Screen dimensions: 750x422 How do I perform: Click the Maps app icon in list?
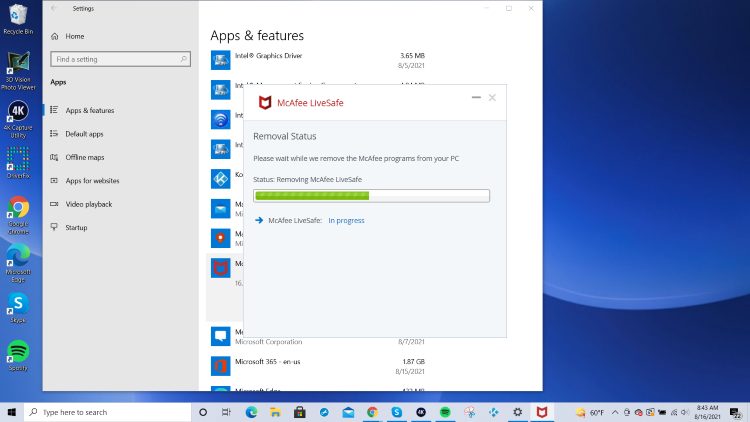pyautogui.click(x=221, y=238)
